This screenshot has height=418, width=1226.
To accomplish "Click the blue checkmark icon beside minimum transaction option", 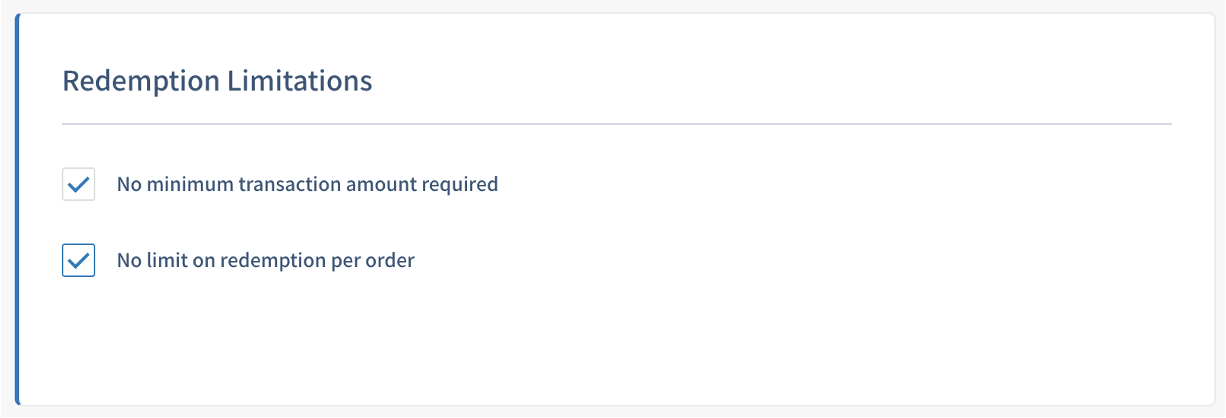I will click(78, 185).
